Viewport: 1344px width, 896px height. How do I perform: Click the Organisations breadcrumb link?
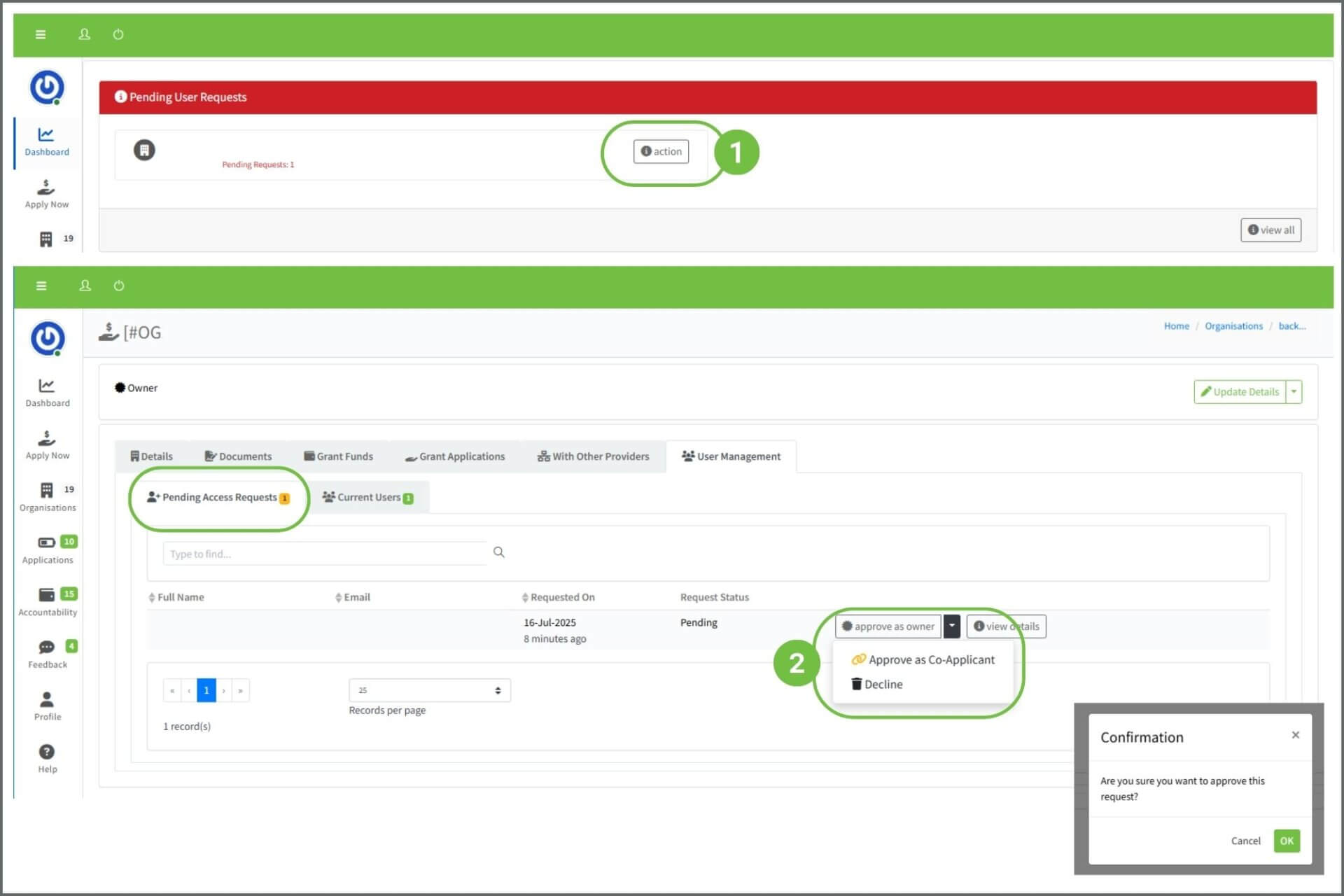coord(1233,326)
